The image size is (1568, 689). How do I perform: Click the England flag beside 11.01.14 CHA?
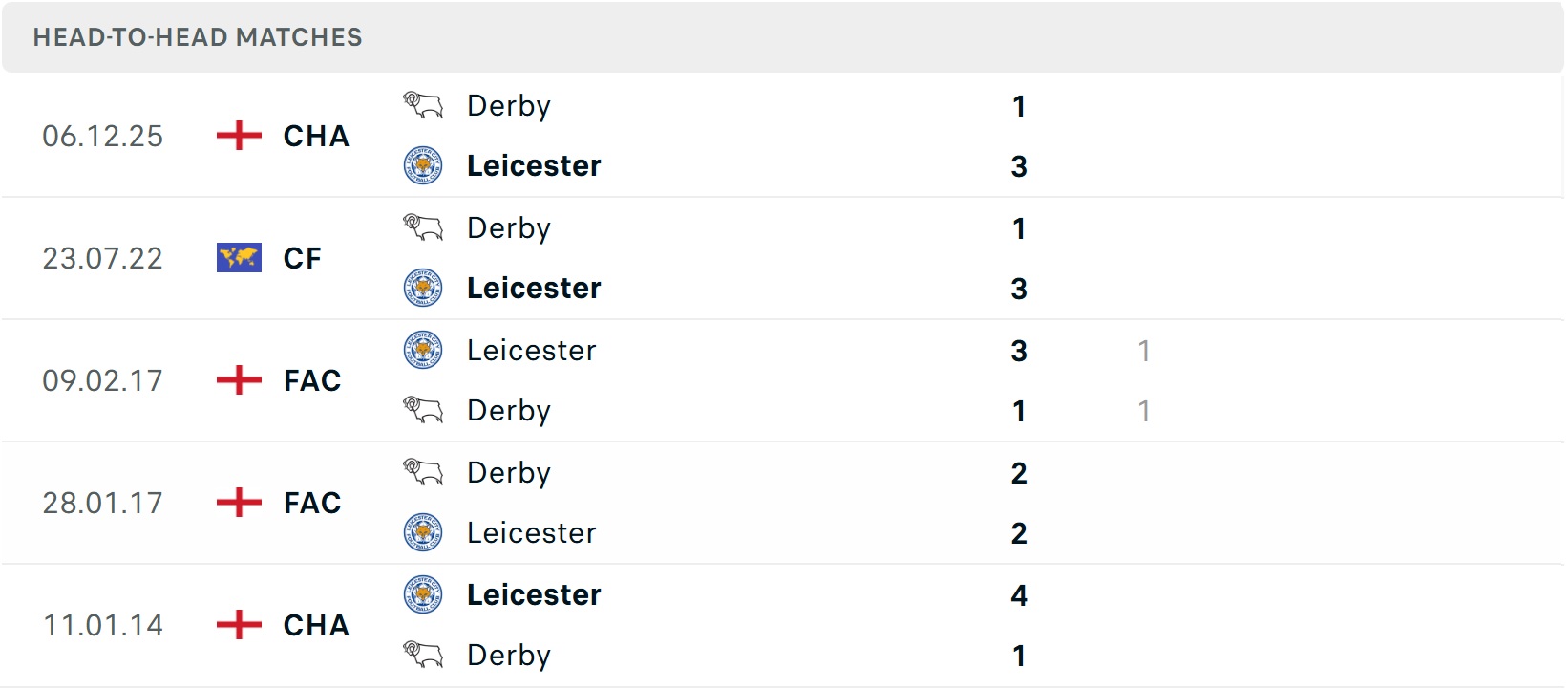click(239, 625)
